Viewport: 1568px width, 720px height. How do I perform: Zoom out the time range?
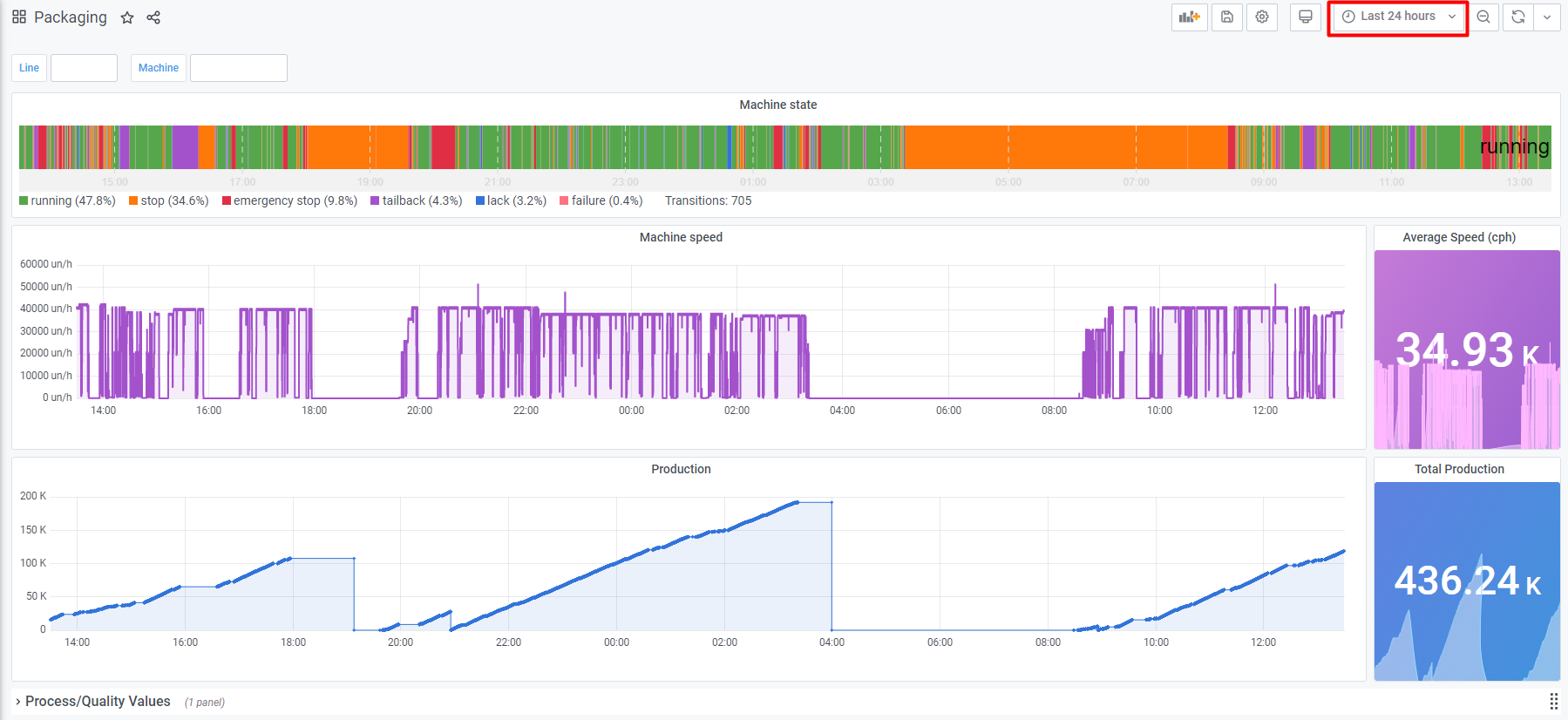click(x=1483, y=17)
